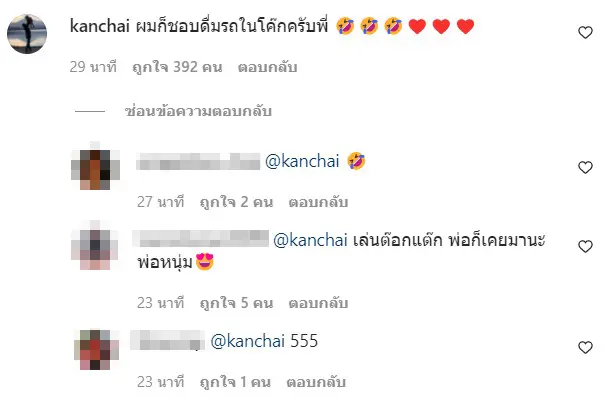Viewport: 605px width, 407px height.
Task: View the 392 people who liked comment
Action: [177, 67]
